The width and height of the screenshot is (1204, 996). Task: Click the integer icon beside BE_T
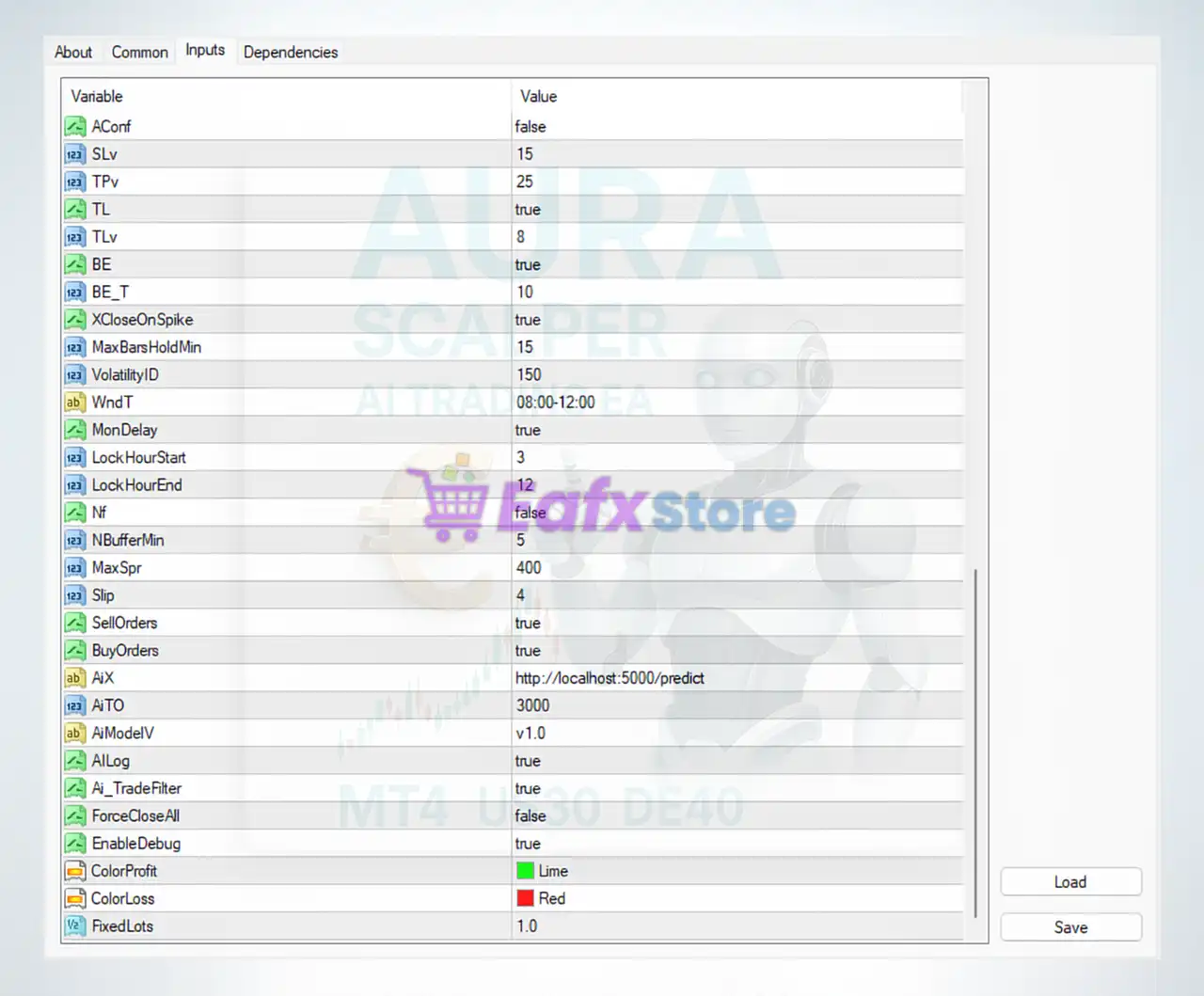[x=75, y=292]
